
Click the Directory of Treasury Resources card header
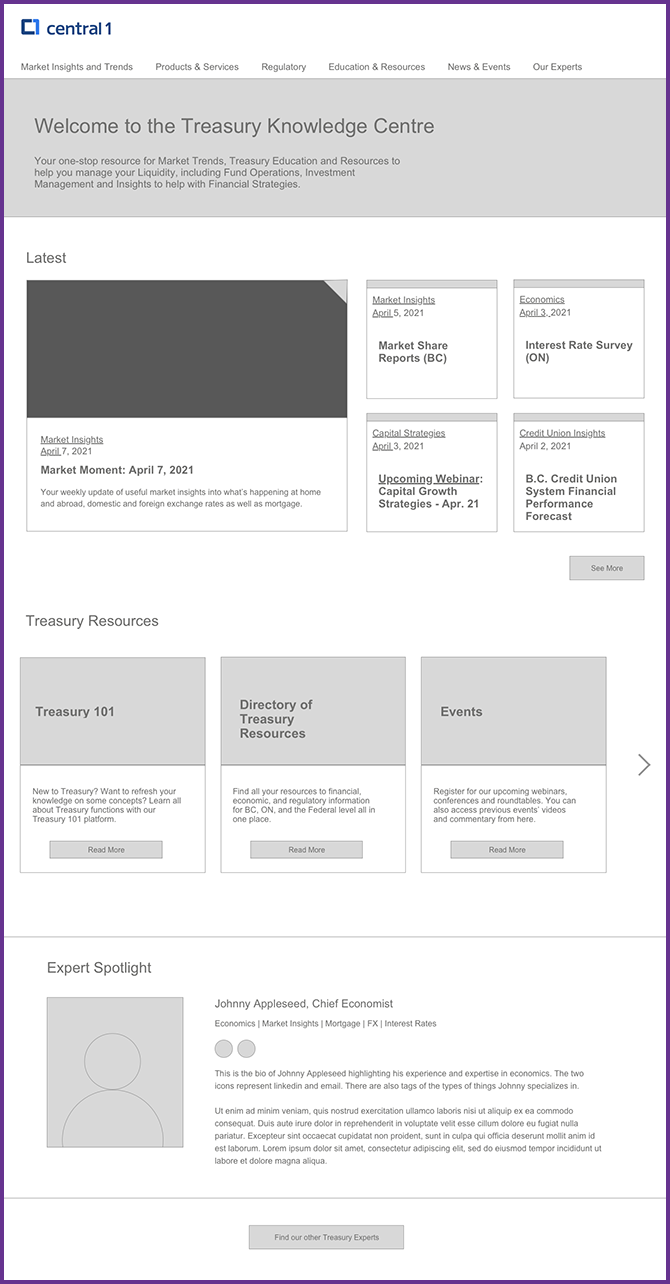[x=313, y=711]
